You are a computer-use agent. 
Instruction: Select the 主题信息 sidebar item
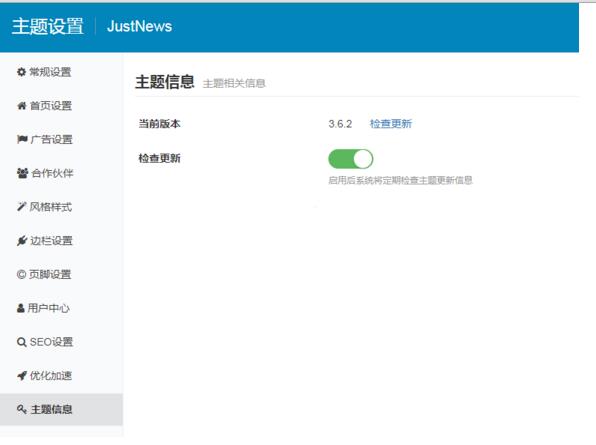pos(61,409)
